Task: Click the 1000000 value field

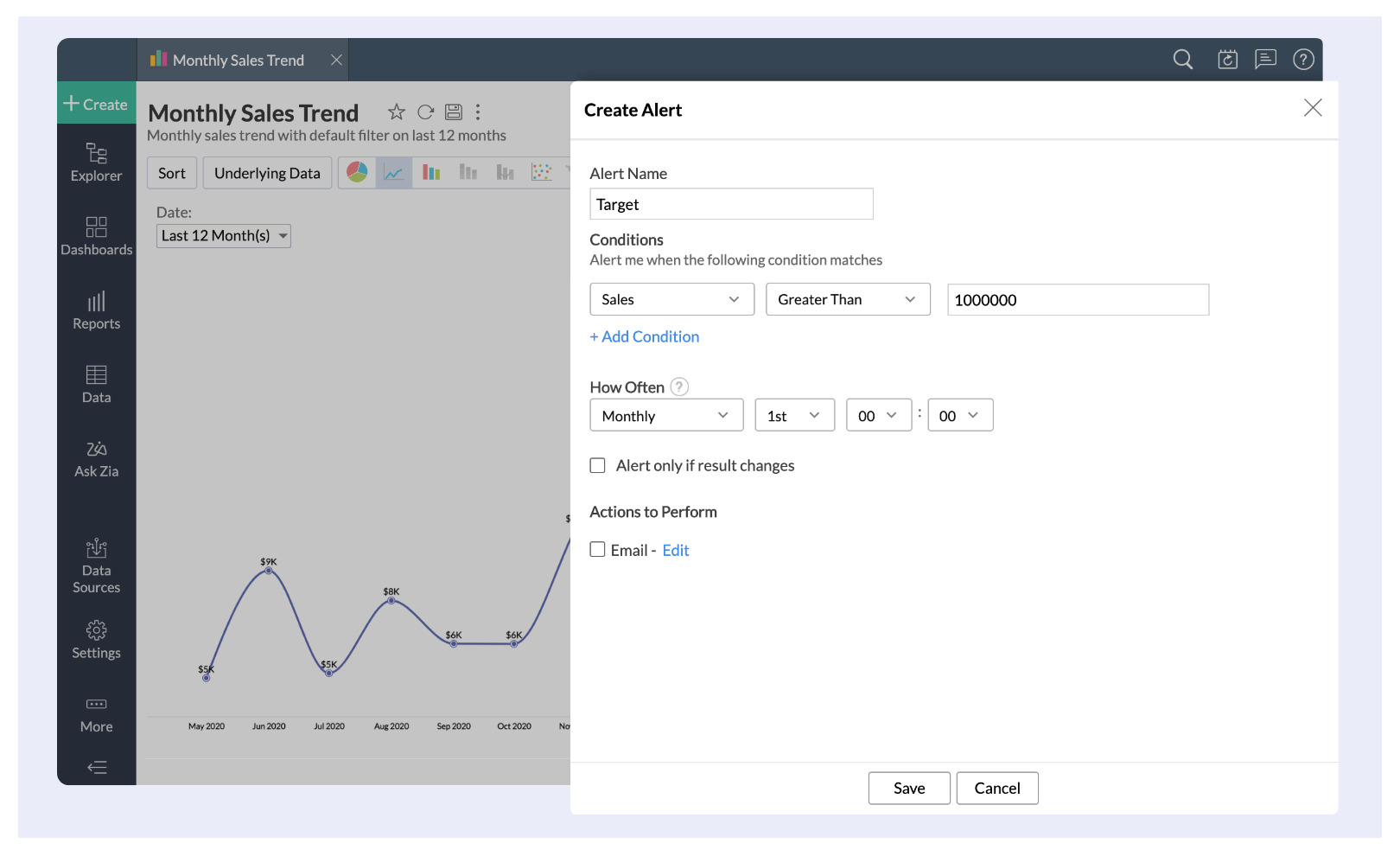Action: click(x=1078, y=300)
